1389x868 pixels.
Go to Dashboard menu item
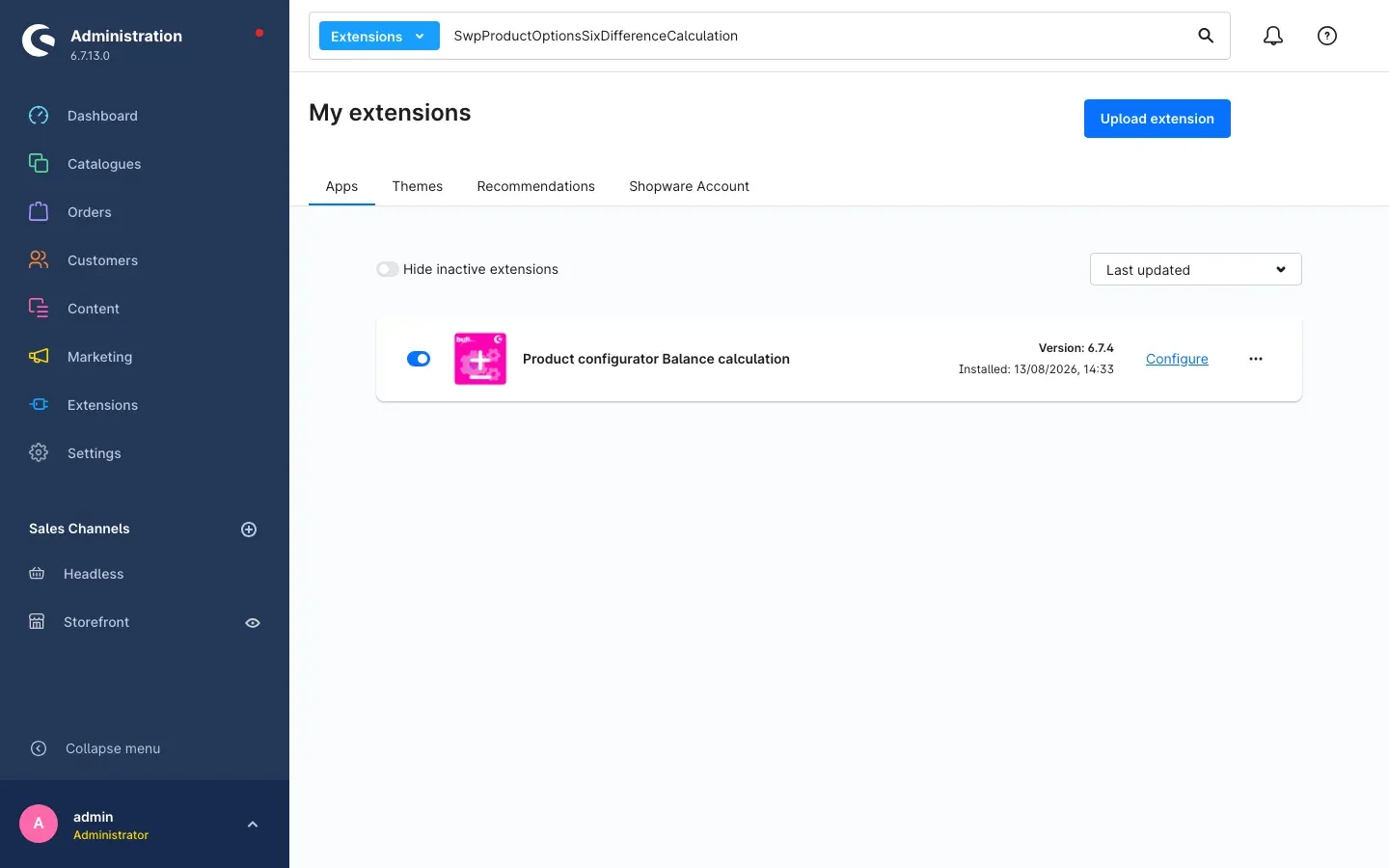[102, 116]
